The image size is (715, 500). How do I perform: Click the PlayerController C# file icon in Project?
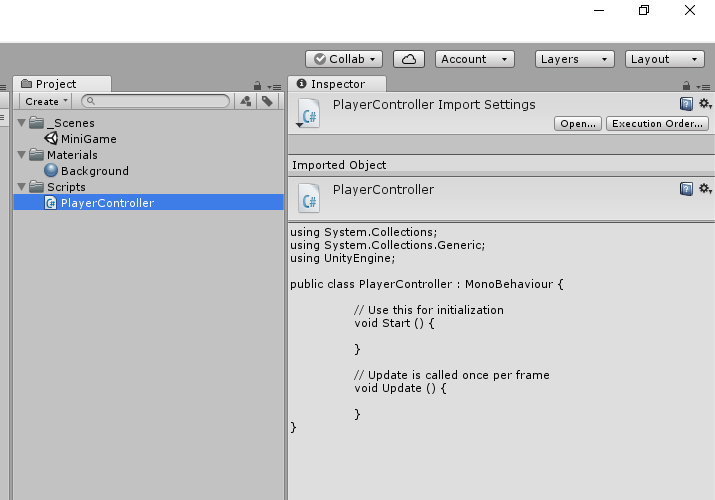click(x=51, y=203)
